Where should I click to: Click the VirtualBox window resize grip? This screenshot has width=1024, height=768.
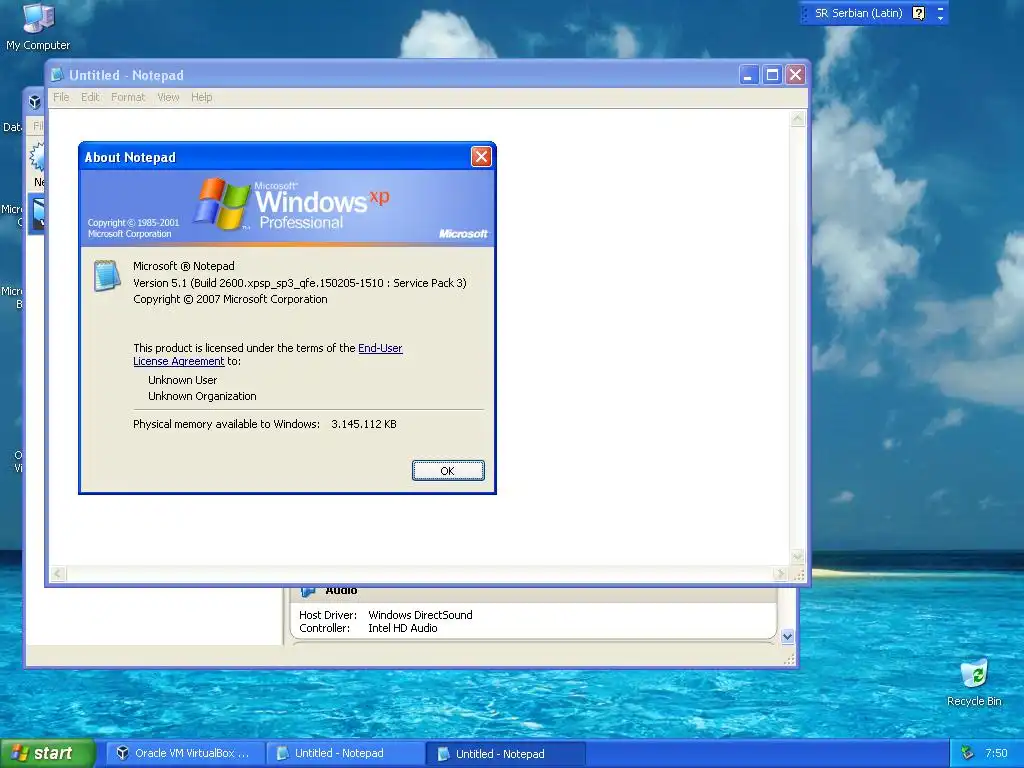coord(789,660)
